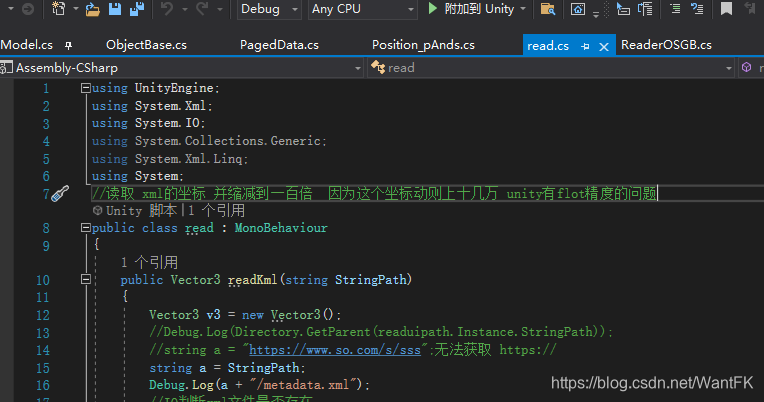This screenshot has width=764, height=402.
Task: Select the read.cs tab
Action: coord(548,46)
